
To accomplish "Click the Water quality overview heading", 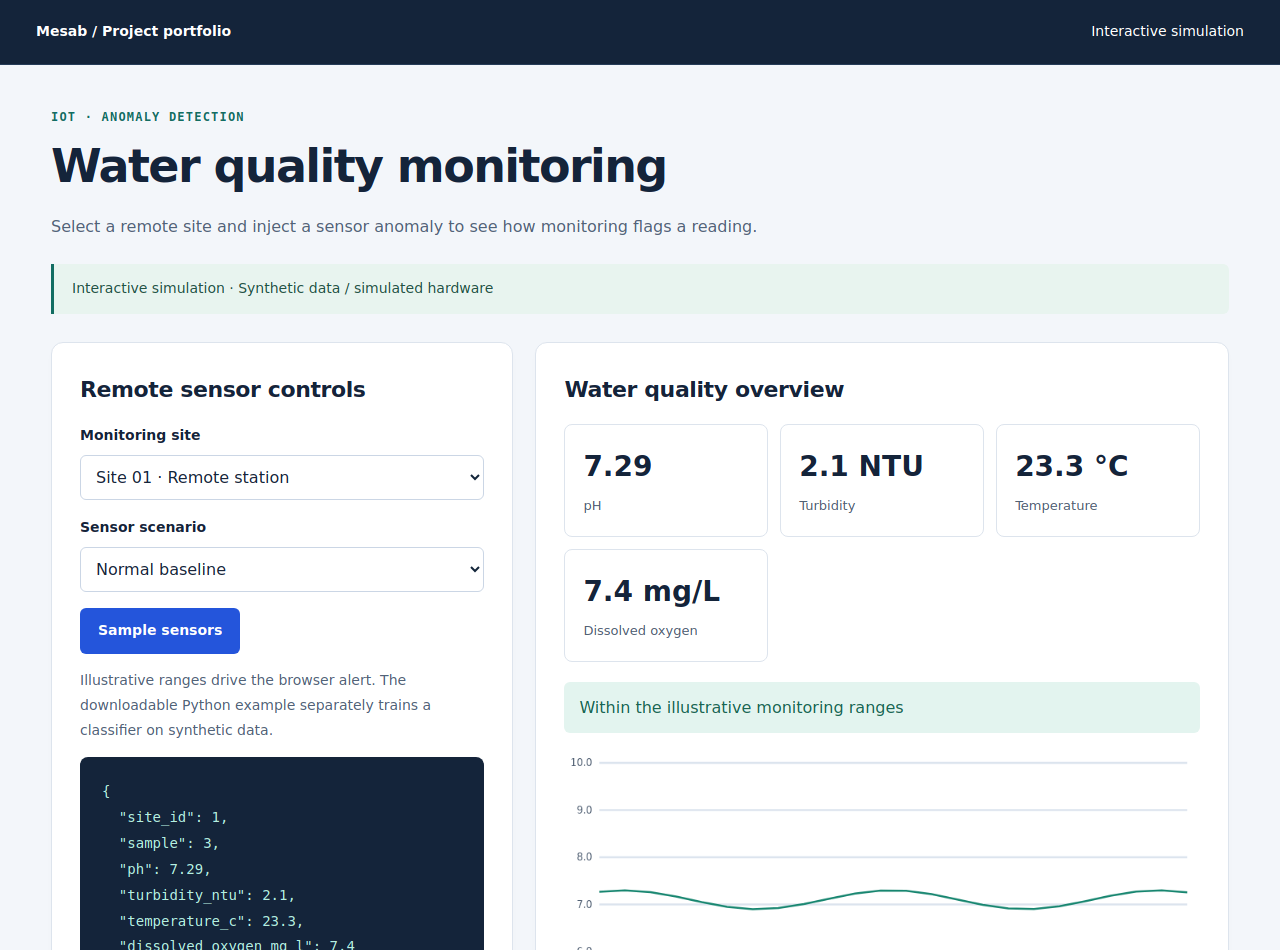I will coord(704,389).
